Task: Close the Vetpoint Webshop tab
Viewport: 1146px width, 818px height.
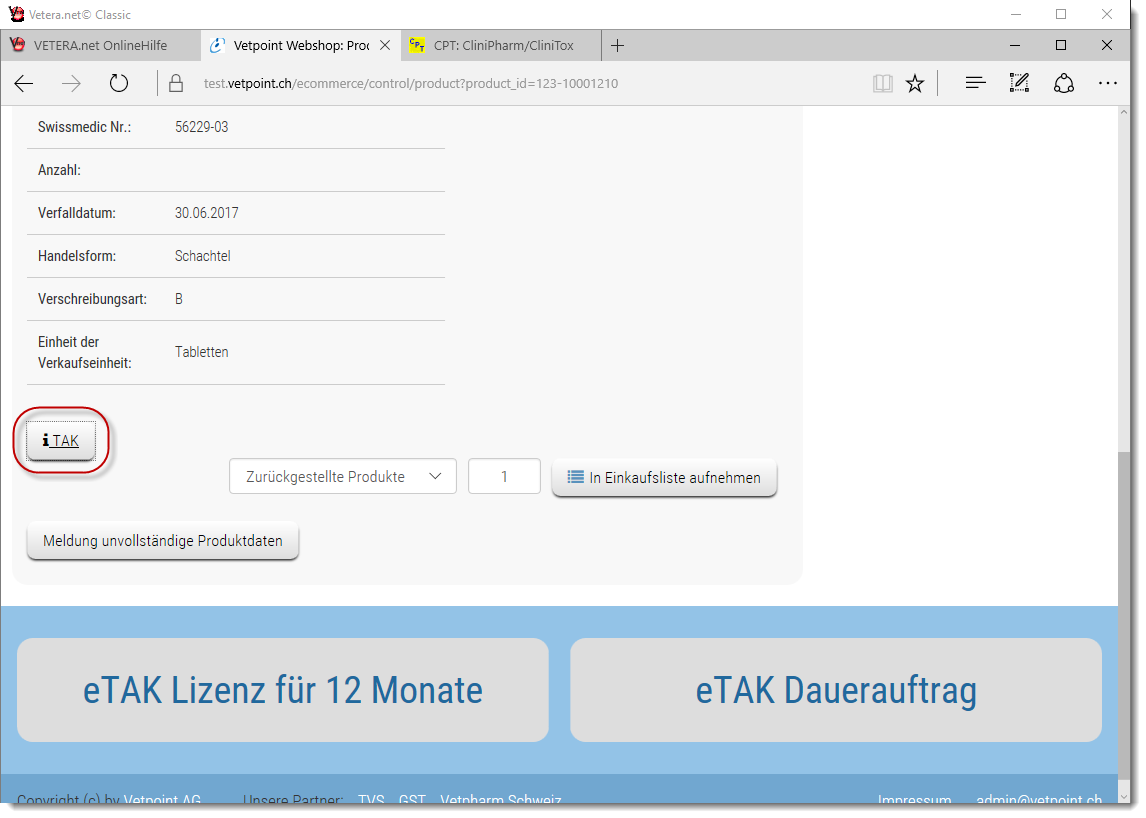Action: pos(385,45)
